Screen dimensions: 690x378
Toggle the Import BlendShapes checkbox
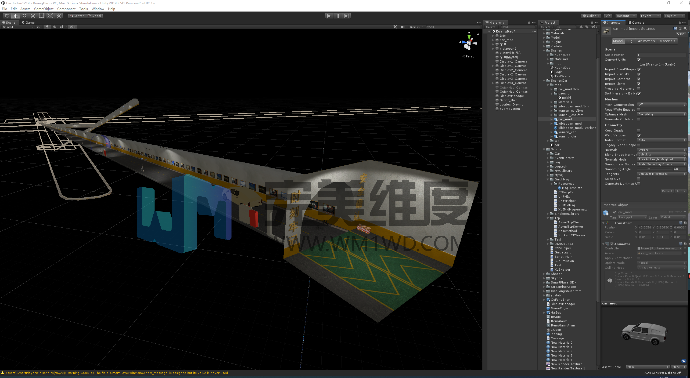click(639, 69)
